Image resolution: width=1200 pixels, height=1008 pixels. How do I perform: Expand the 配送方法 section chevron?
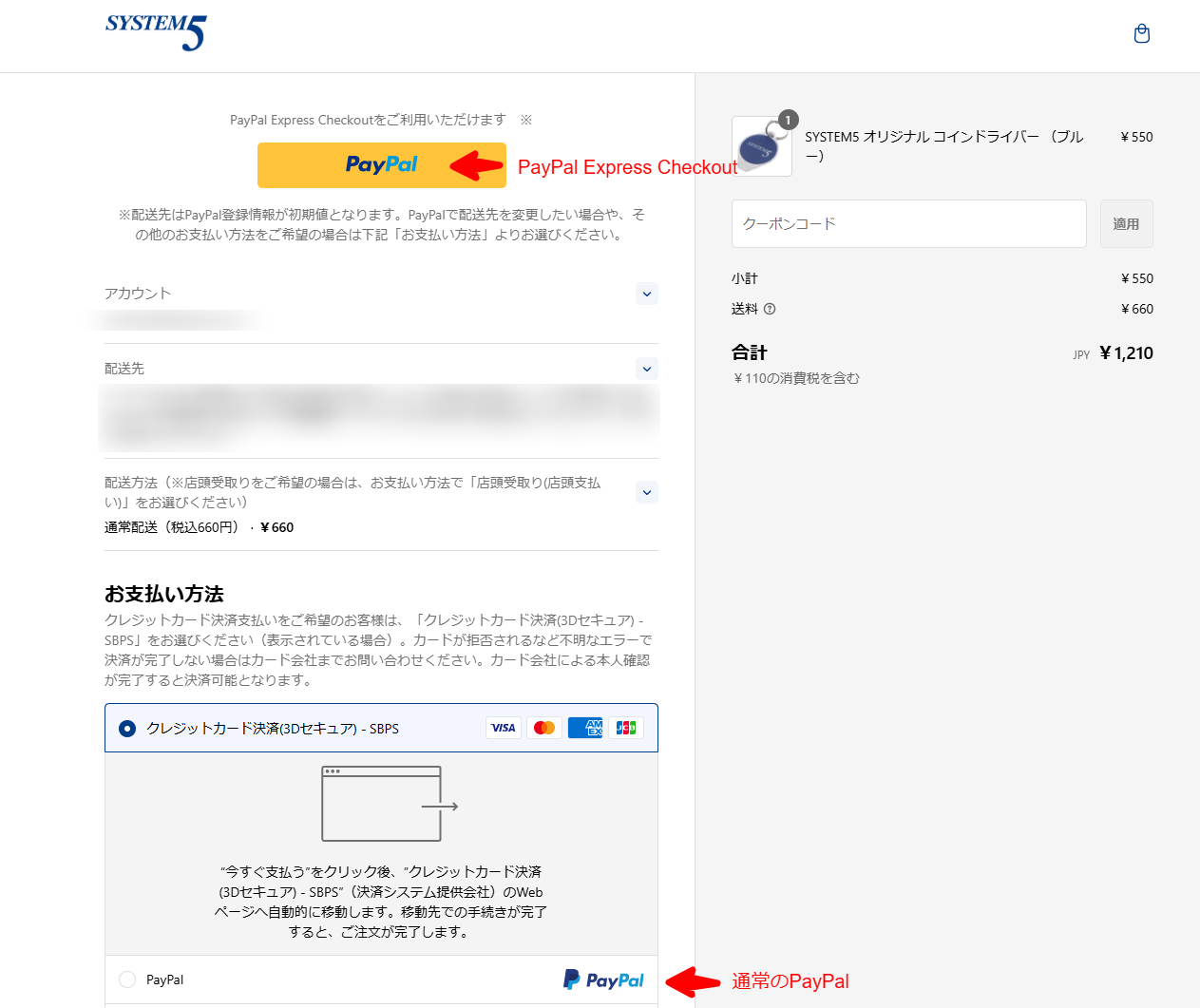[x=647, y=492]
